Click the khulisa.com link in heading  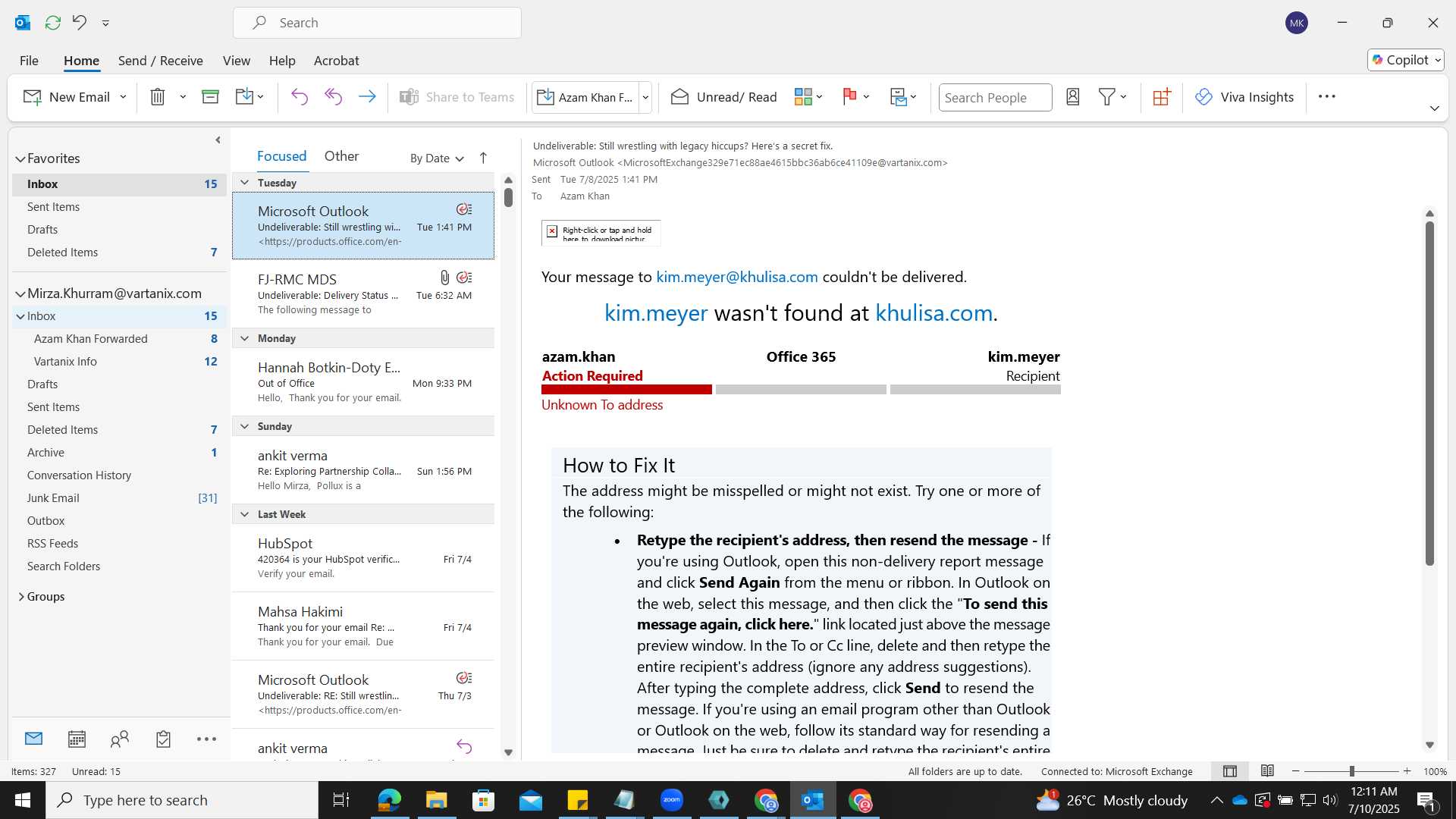pos(934,312)
